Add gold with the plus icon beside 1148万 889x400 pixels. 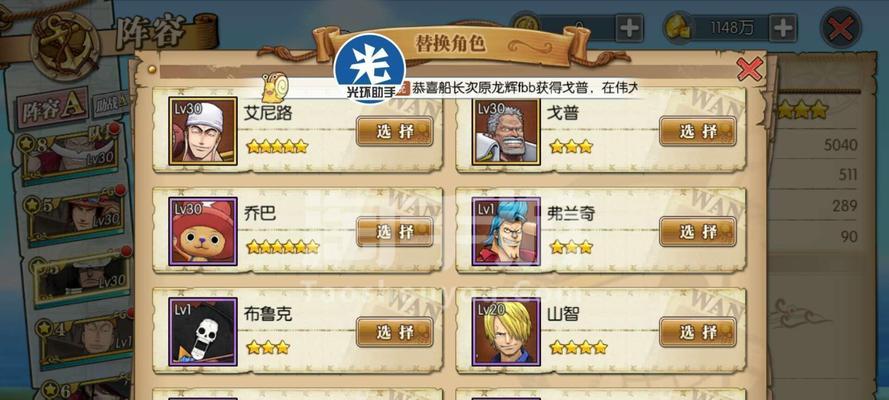point(784,28)
